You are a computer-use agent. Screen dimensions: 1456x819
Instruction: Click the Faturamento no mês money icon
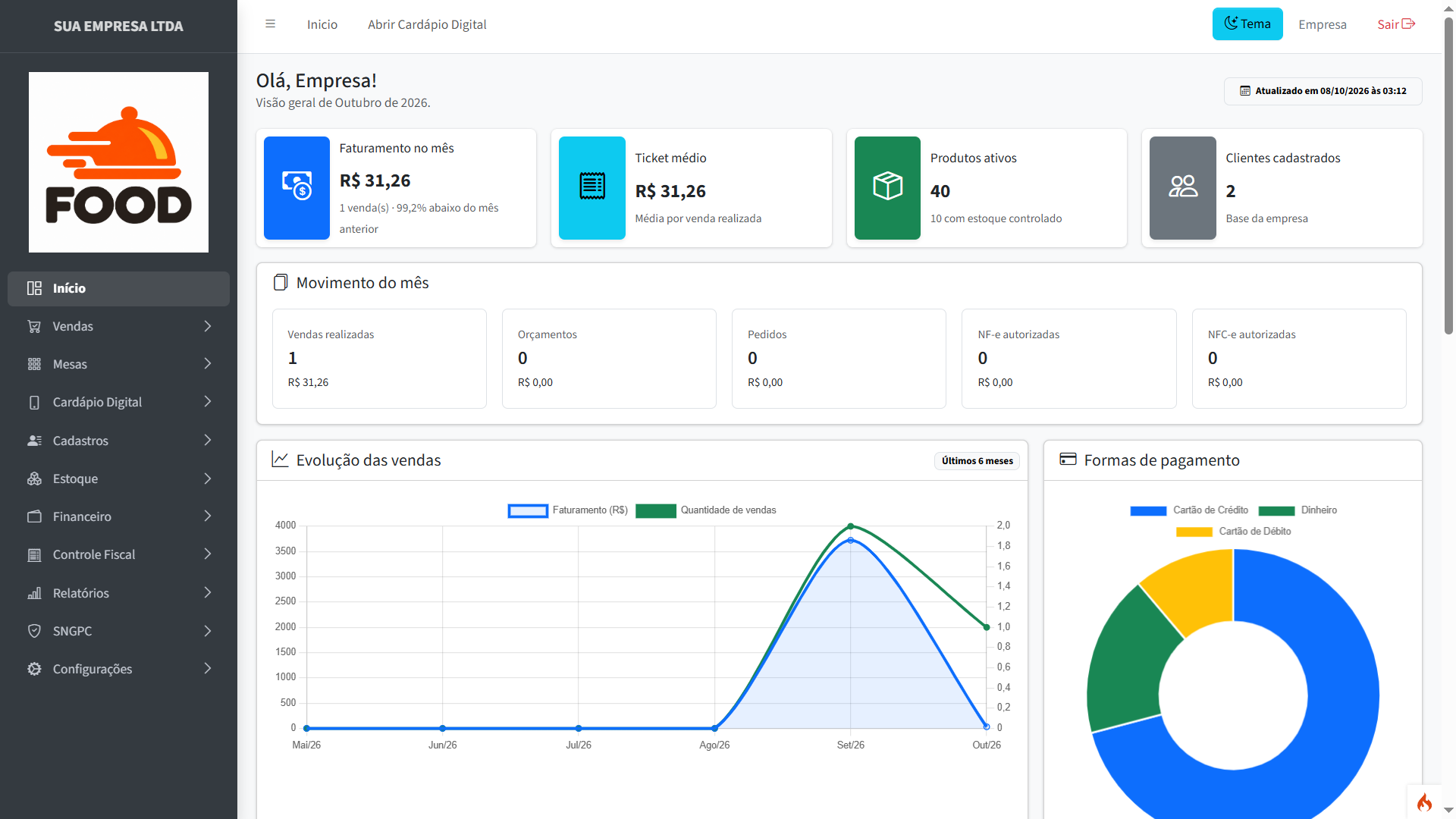tap(297, 187)
